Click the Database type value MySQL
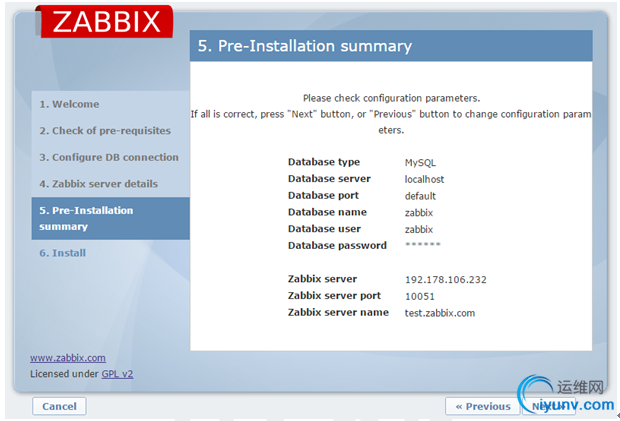This screenshot has width=620, height=421. pyautogui.click(x=420, y=163)
